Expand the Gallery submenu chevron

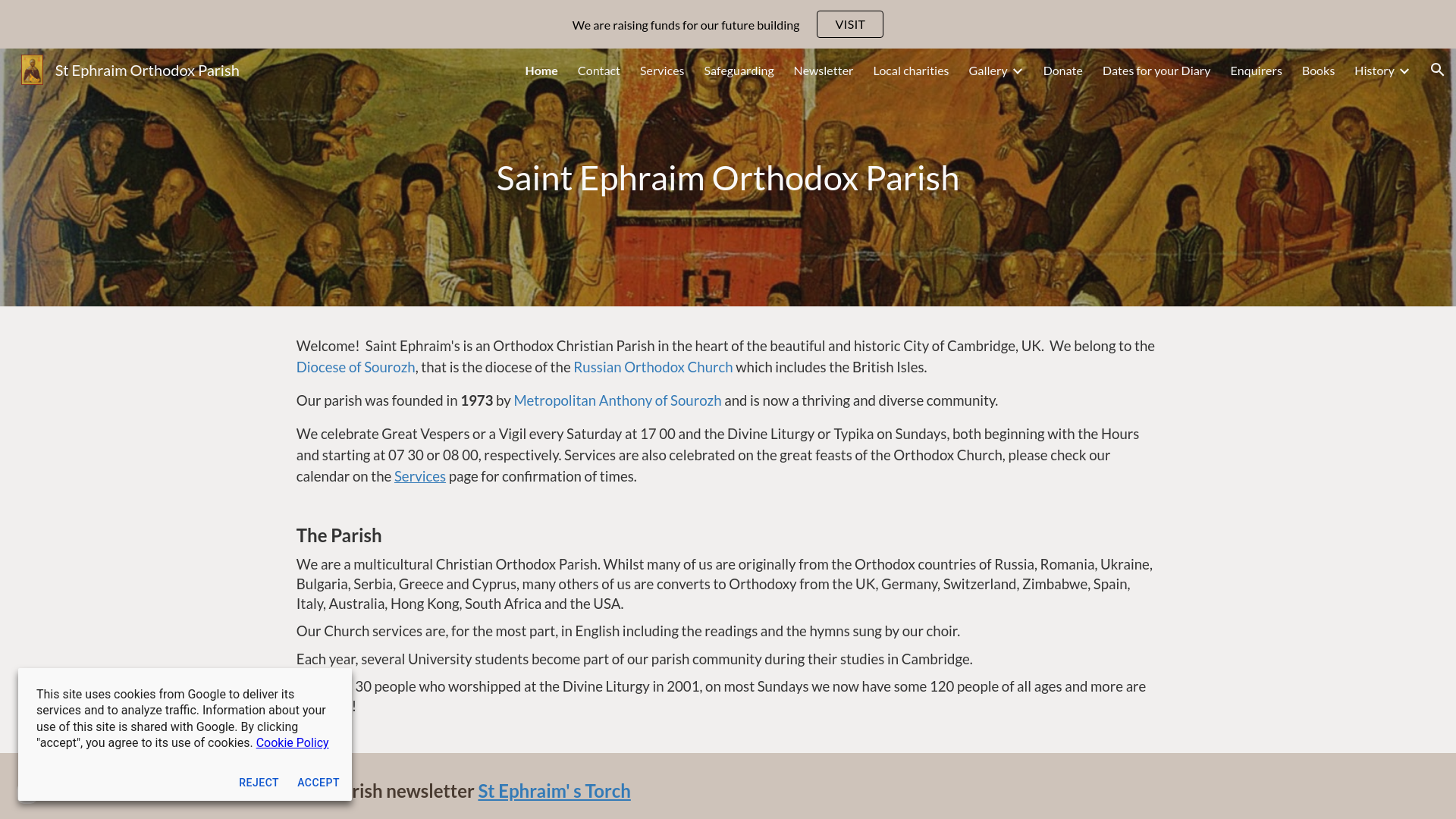pyautogui.click(x=1018, y=71)
